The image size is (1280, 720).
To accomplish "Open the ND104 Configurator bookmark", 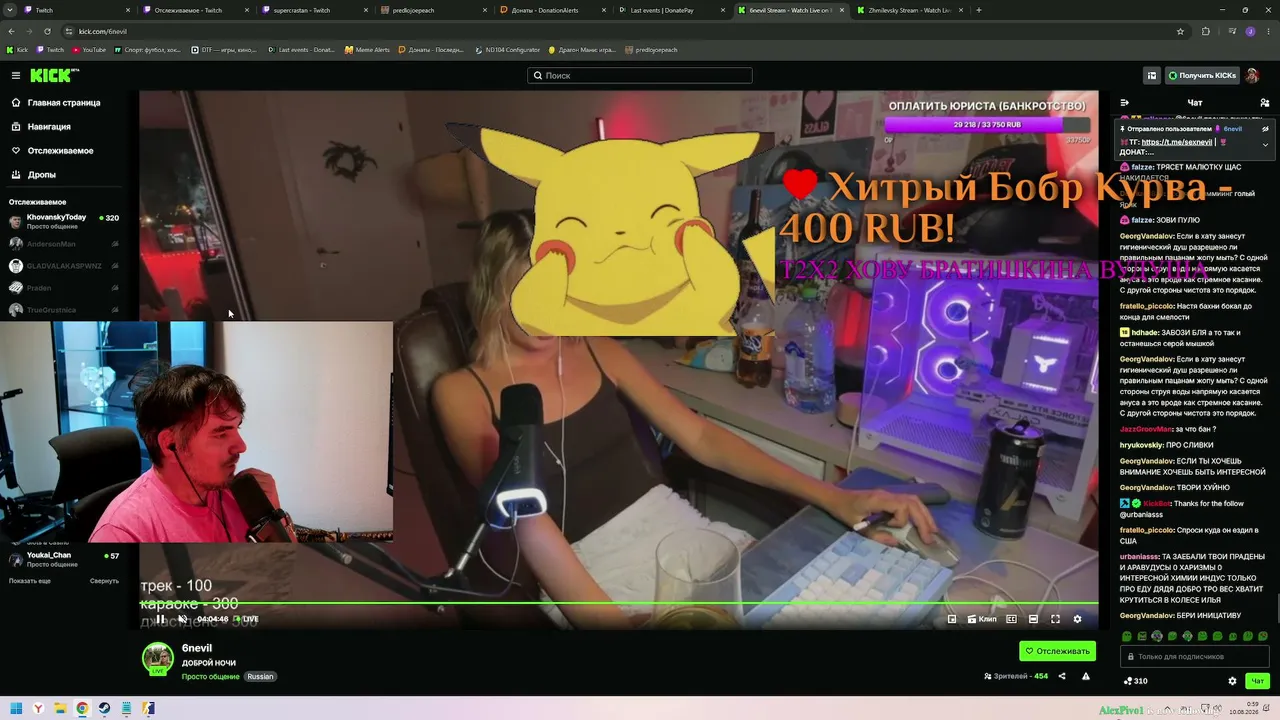I will point(507,50).
